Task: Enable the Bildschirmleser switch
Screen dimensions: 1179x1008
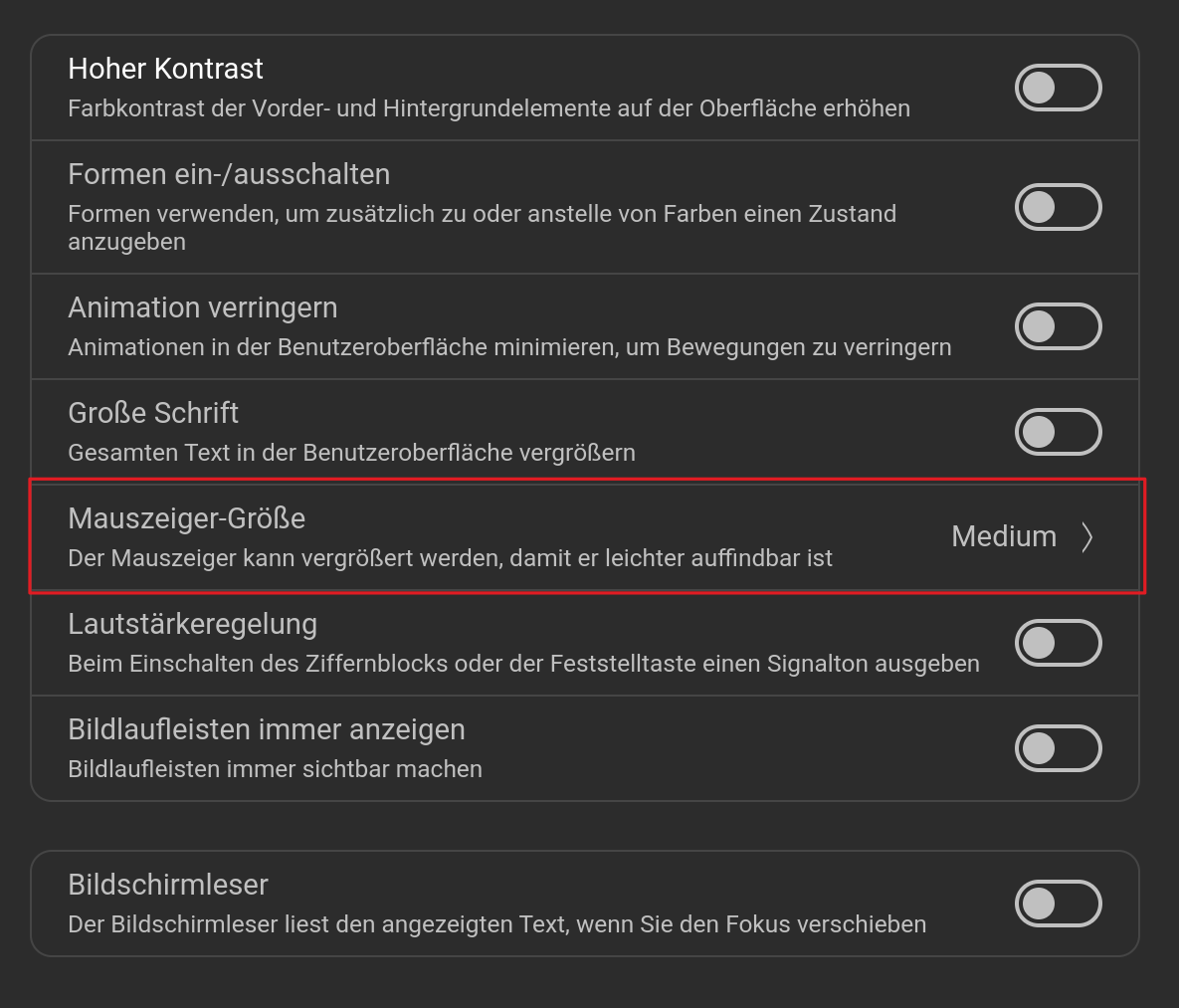Action: click(1058, 904)
